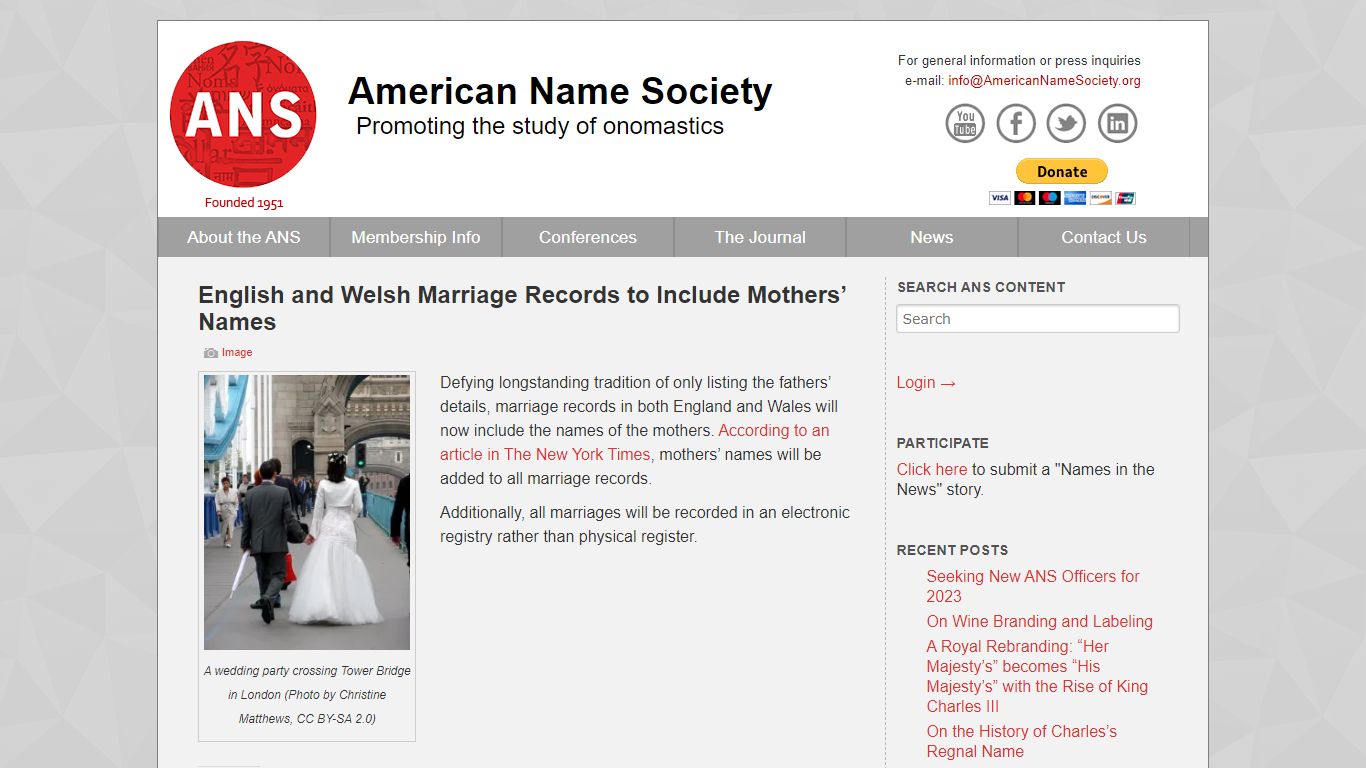Image resolution: width=1366 pixels, height=768 pixels.
Task: Open The Journal menu item
Action: tap(760, 237)
